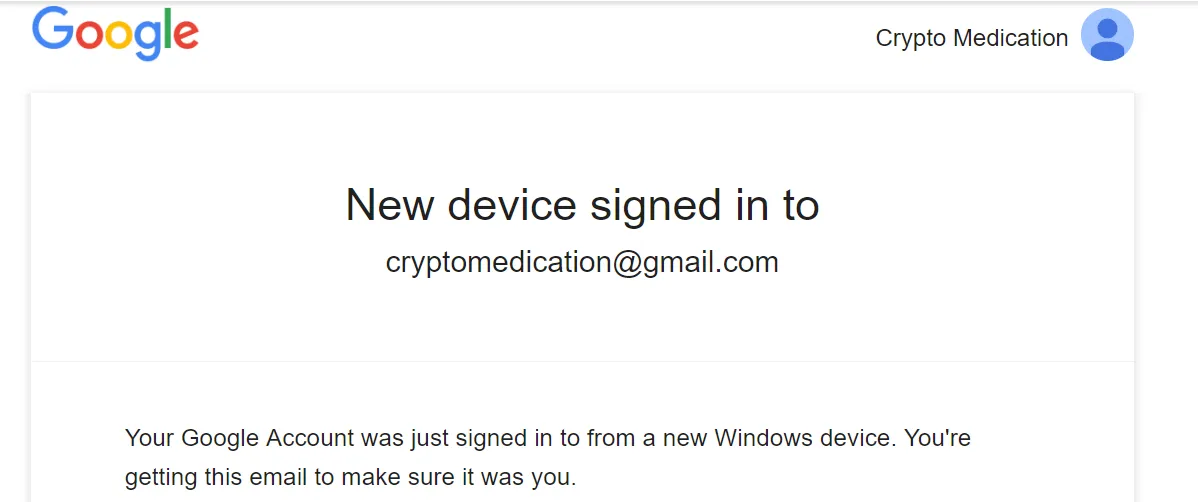Click the blue capital G in Google logo
The image size is (1198, 502).
coord(53,29)
